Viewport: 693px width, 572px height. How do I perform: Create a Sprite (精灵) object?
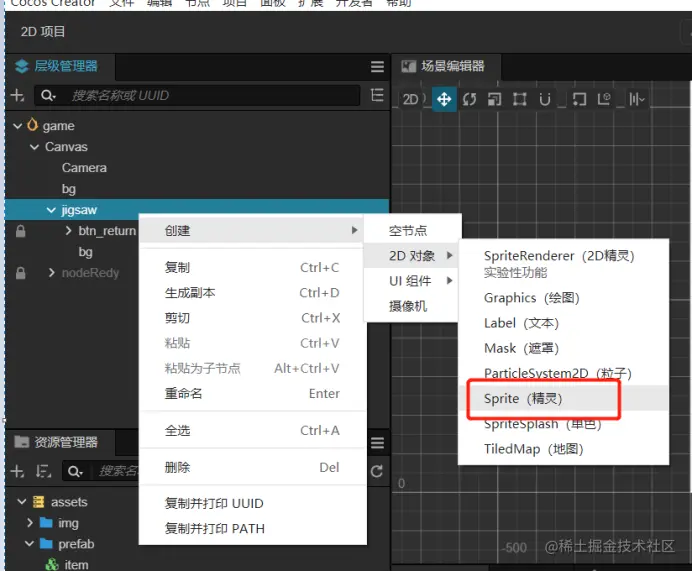(x=563, y=398)
